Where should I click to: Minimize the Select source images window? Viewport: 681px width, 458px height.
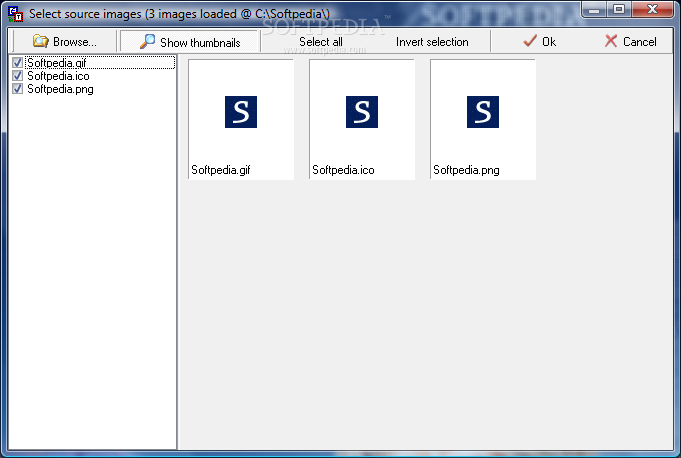[x=595, y=9]
